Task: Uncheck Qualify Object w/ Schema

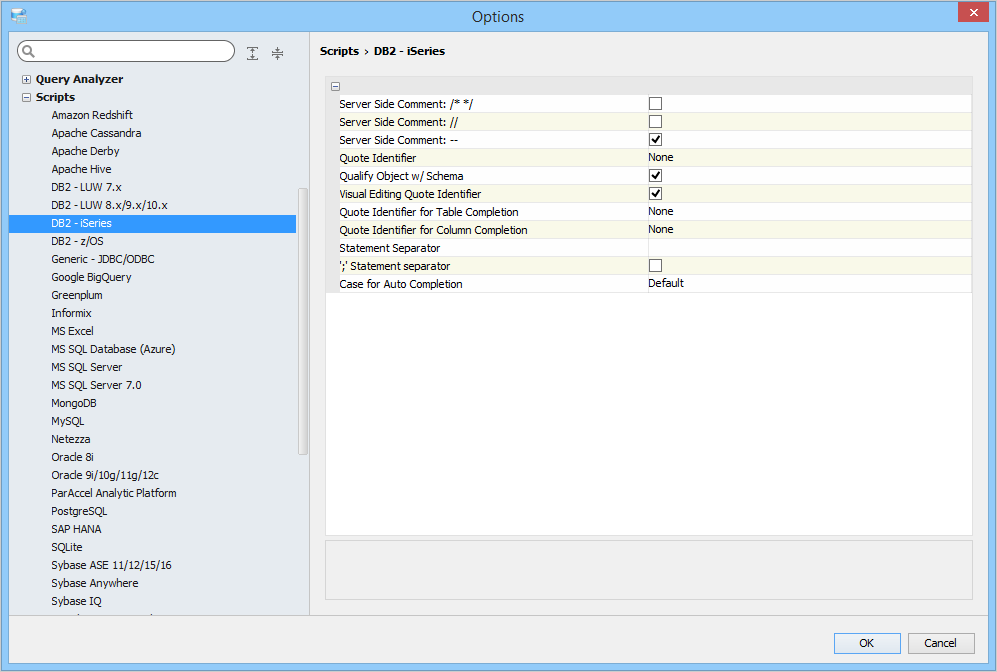Action: coord(655,175)
